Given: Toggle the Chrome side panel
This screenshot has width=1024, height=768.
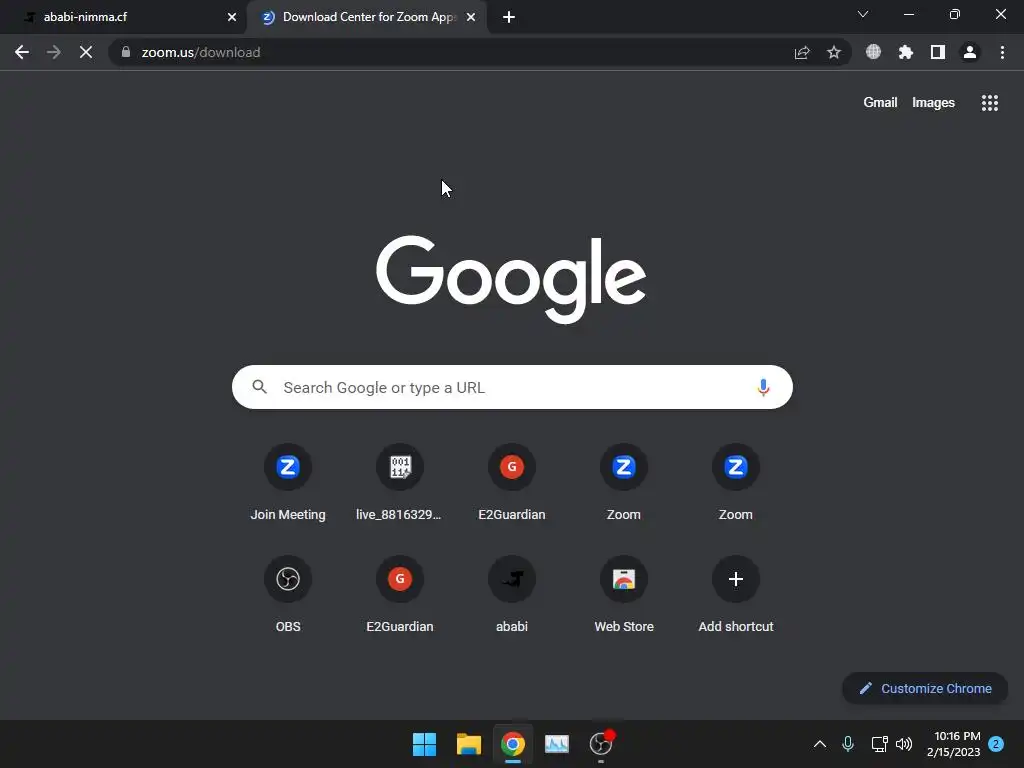Looking at the screenshot, I should [938, 52].
